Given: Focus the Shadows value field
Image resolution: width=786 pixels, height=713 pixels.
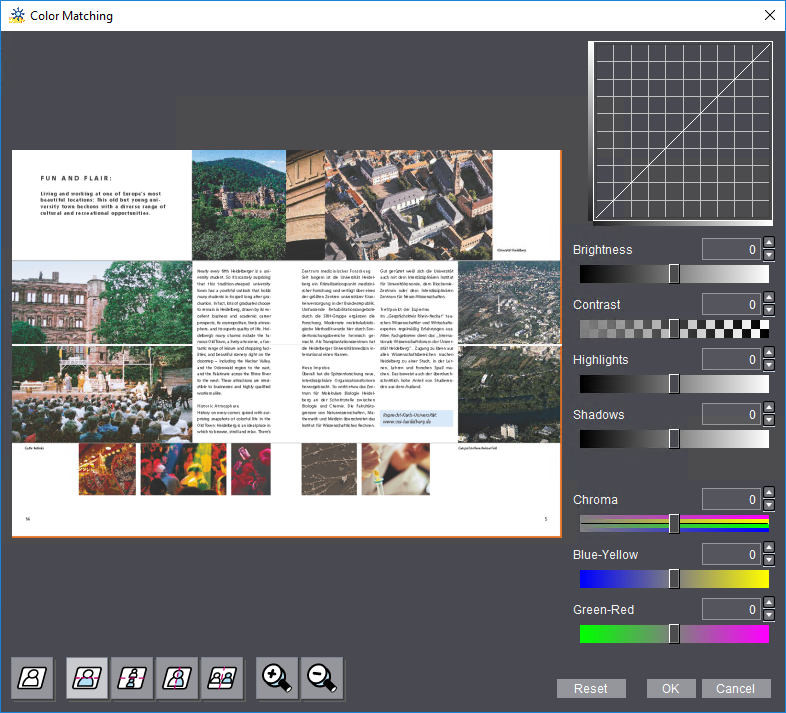Looking at the screenshot, I should pos(731,414).
